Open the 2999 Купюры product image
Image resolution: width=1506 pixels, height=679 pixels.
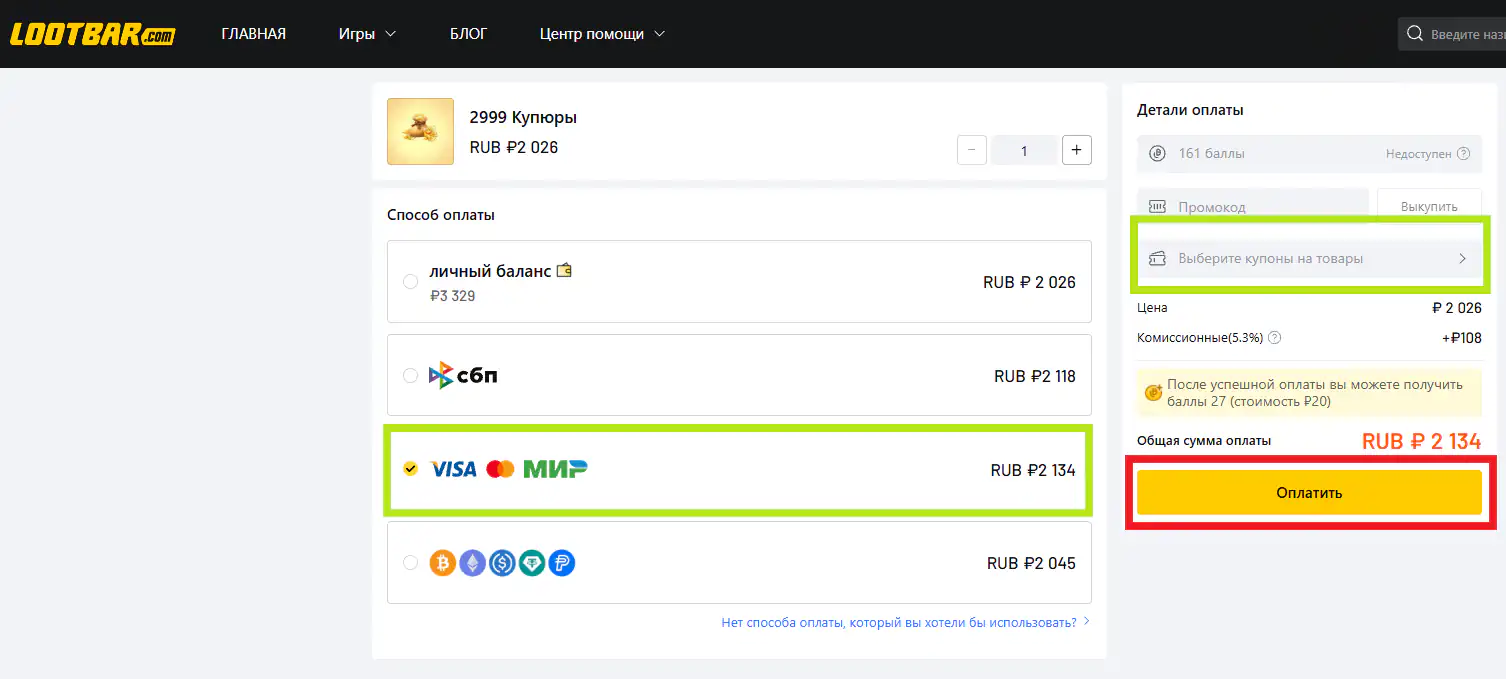[420, 132]
